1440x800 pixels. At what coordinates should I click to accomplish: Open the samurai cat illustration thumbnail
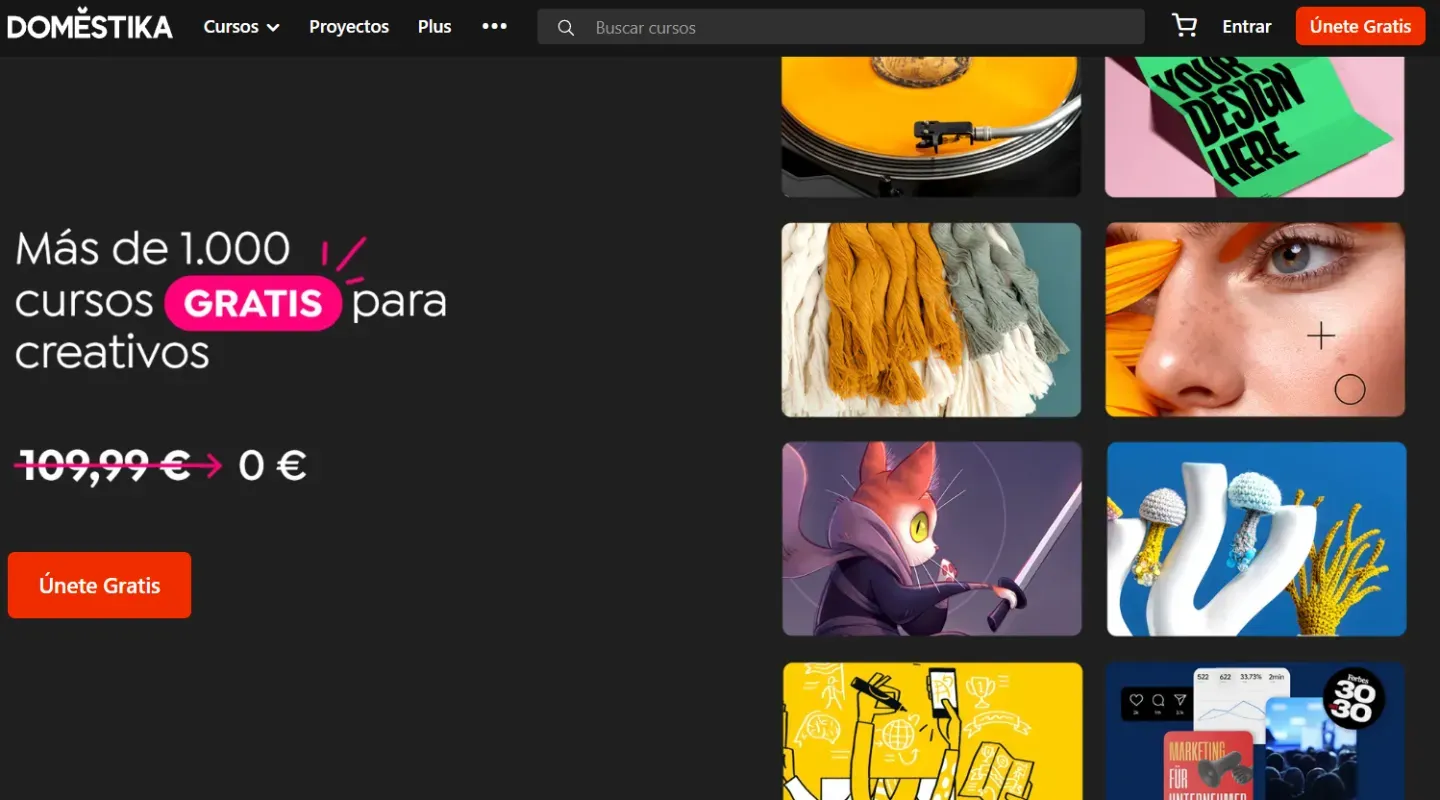(932, 539)
